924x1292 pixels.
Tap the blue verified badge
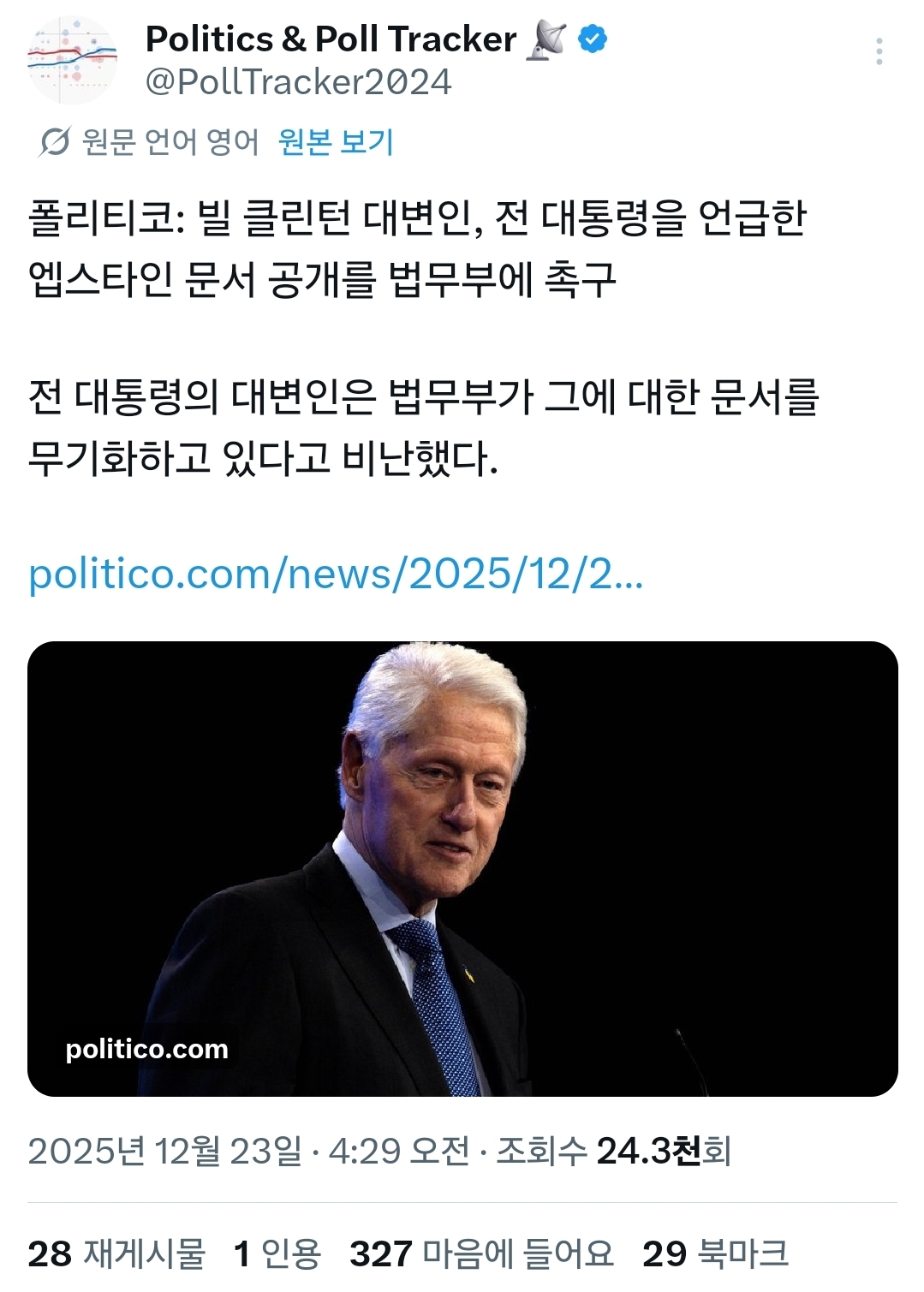pyautogui.click(x=593, y=39)
